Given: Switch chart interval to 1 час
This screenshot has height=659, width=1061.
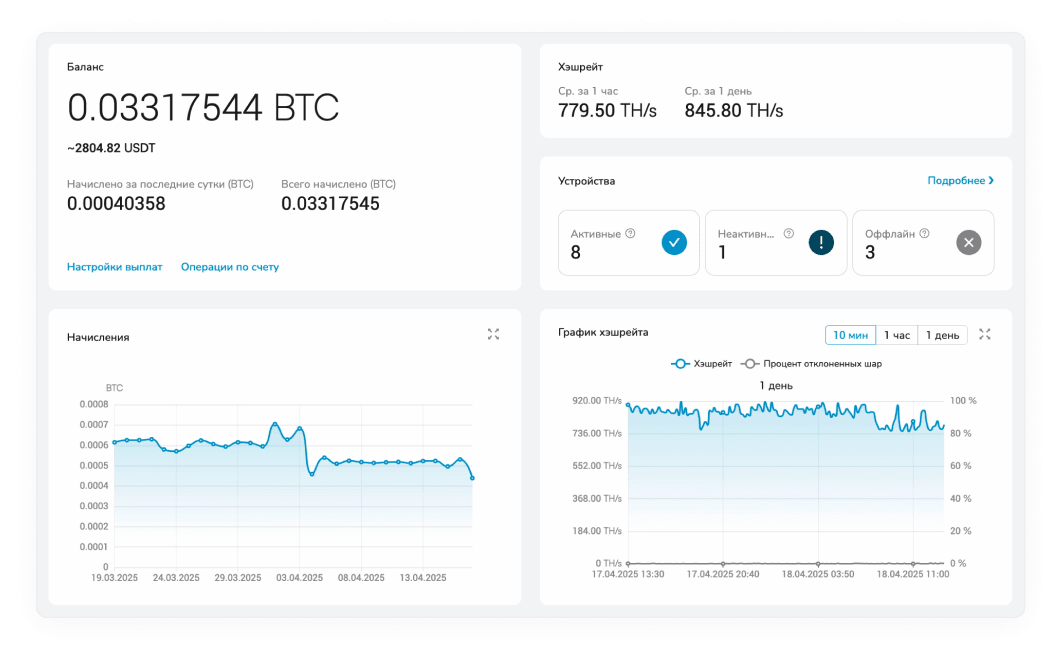Looking at the screenshot, I should (897, 335).
